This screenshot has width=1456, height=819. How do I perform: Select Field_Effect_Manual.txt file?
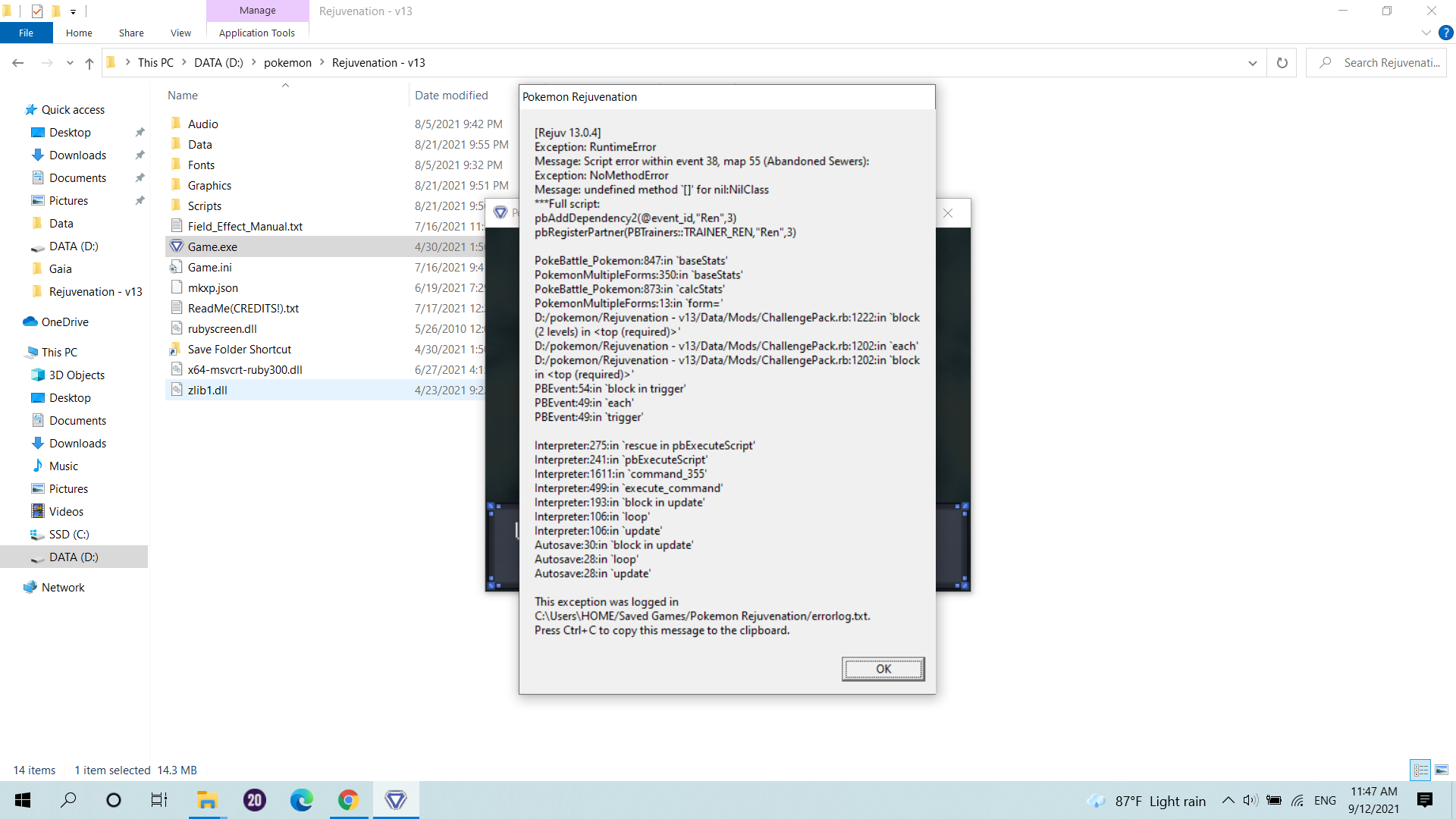(x=245, y=227)
